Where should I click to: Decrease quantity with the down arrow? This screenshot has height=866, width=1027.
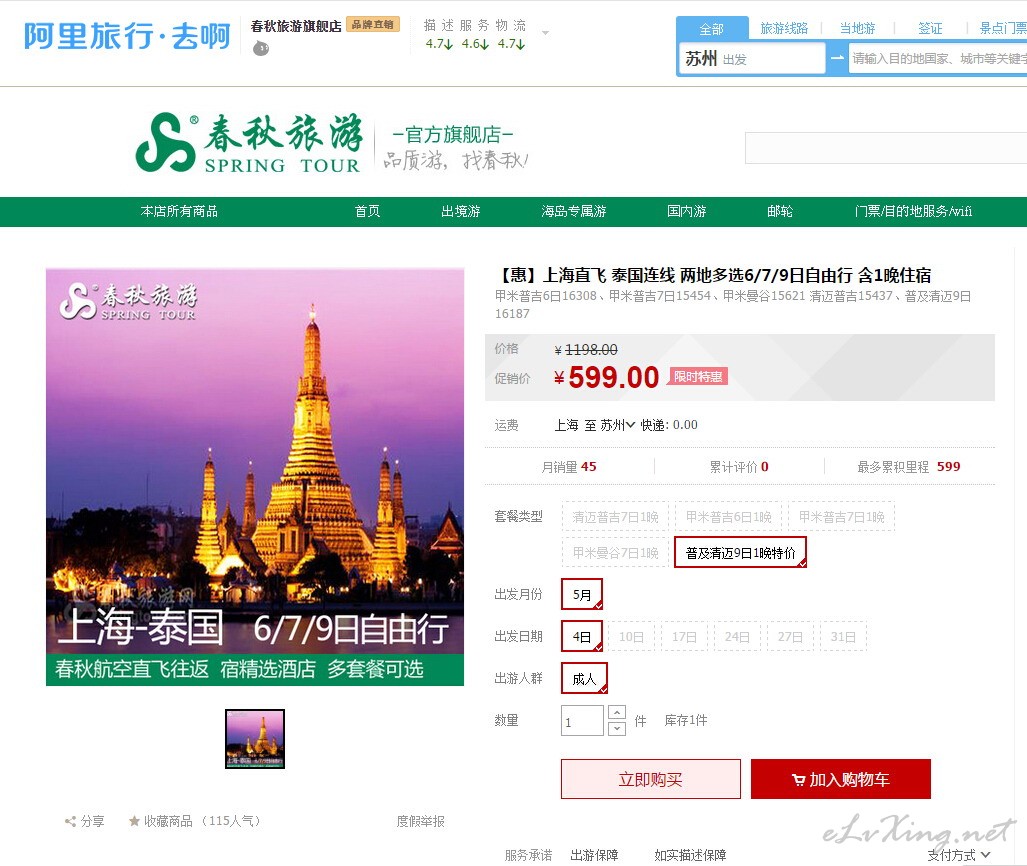click(x=617, y=728)
